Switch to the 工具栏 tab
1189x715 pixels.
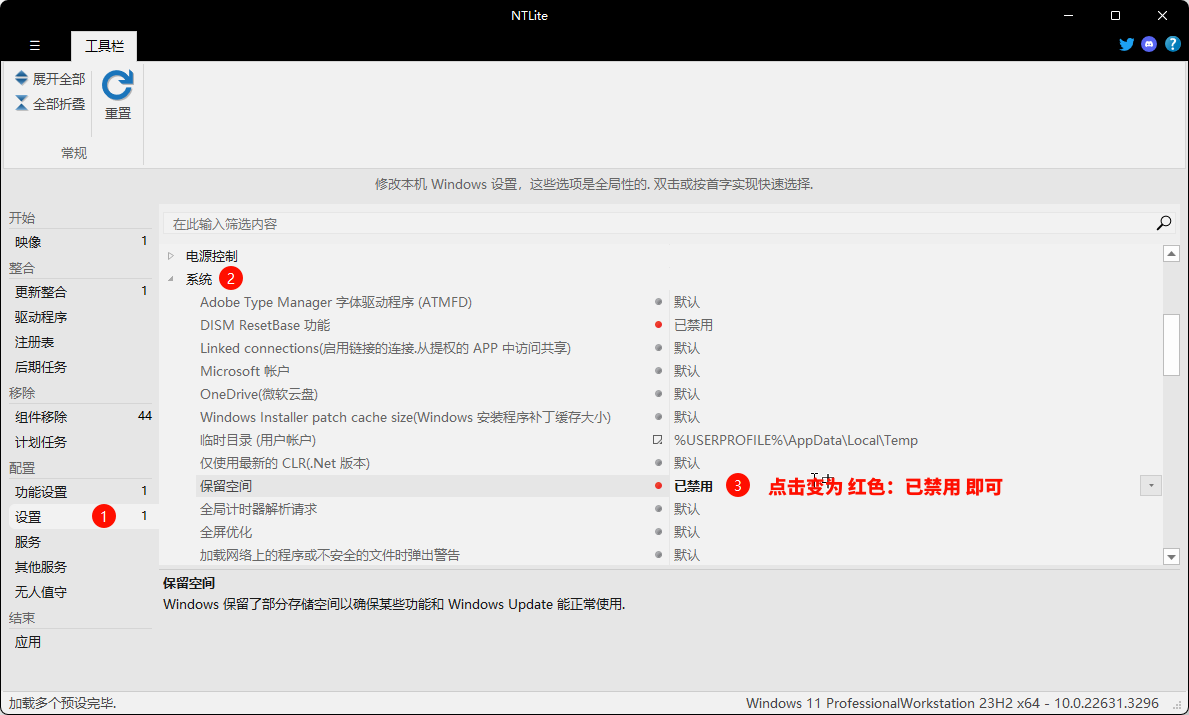tap(104, 46)
